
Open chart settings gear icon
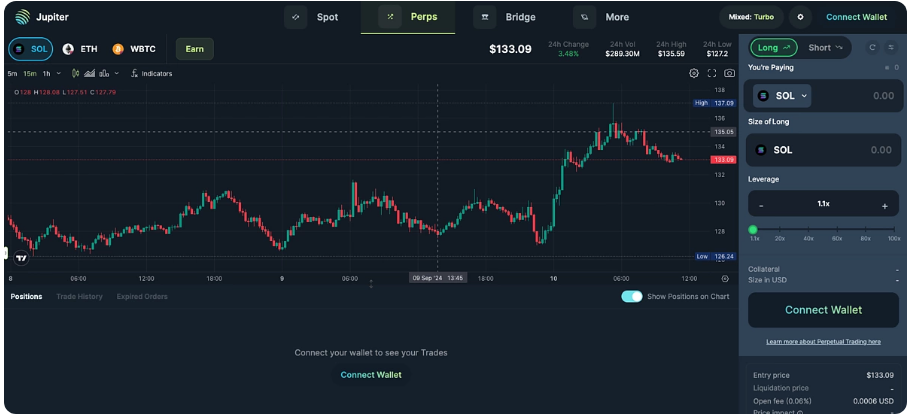tap(694, 74)
